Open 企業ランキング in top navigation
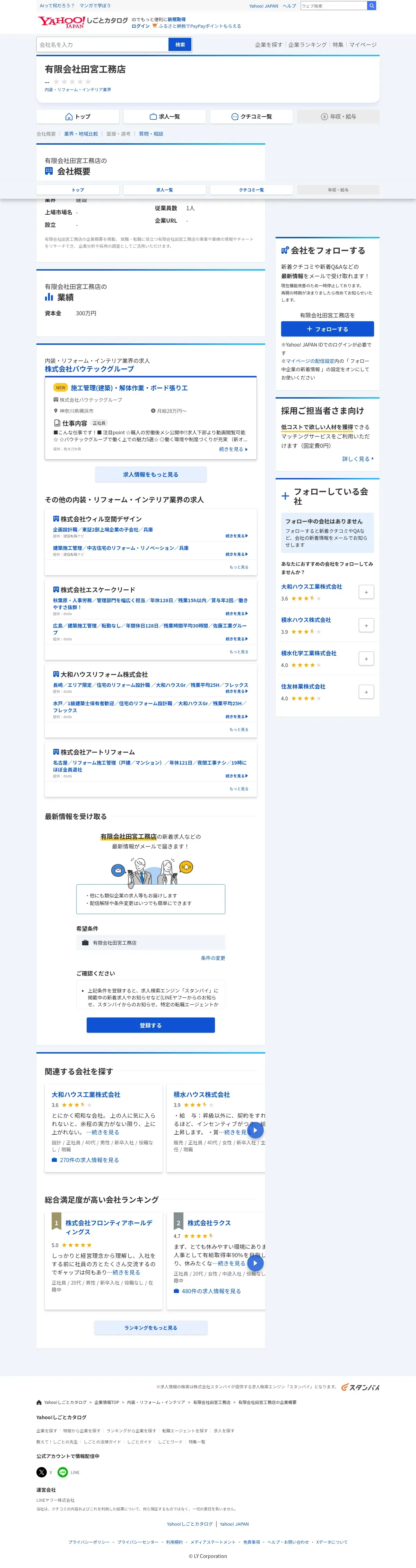Image resolution: width=416 pixels, height=1568 pixels. pyautogui.click(x=307, y=45)
